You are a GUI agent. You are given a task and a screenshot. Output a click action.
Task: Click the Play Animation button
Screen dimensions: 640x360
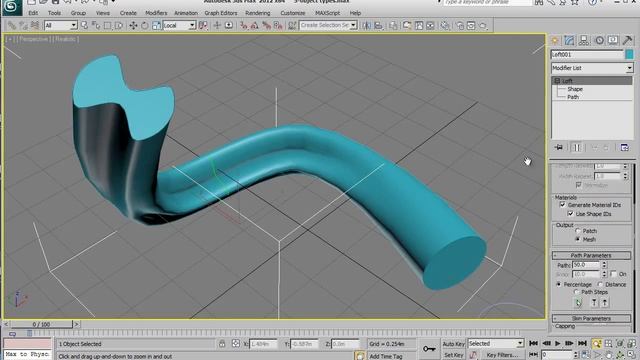coord(558,343)
